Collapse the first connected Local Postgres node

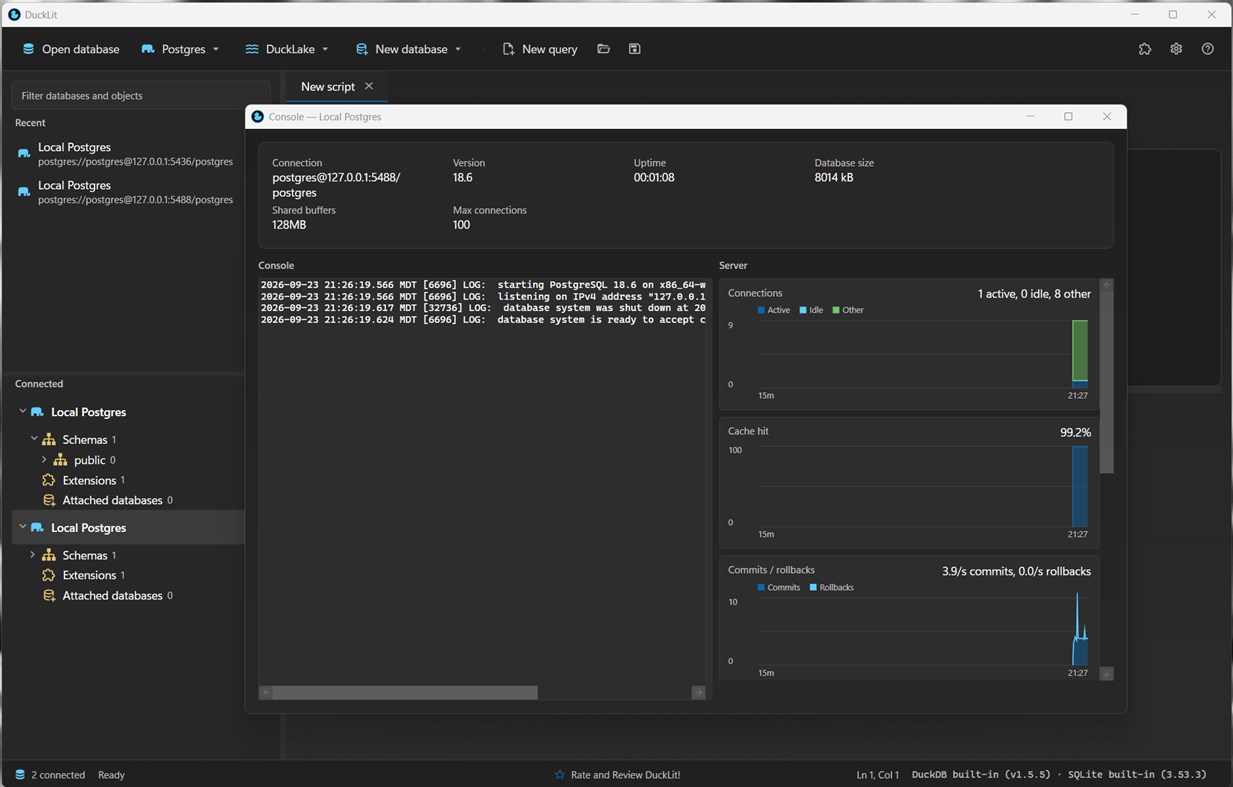coord(22,412)
